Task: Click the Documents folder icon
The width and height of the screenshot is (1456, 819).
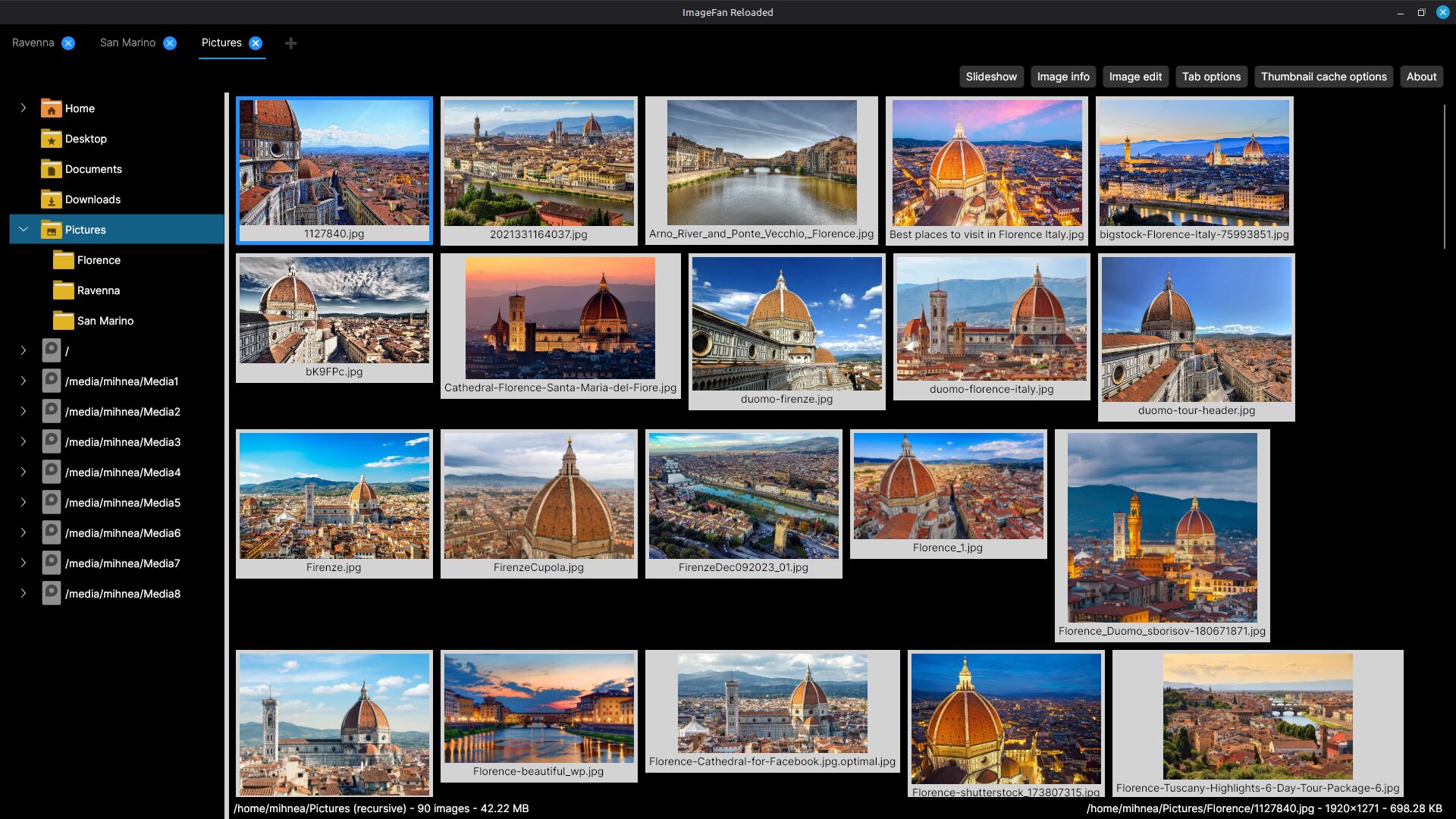Action: [x=51, y=169]
